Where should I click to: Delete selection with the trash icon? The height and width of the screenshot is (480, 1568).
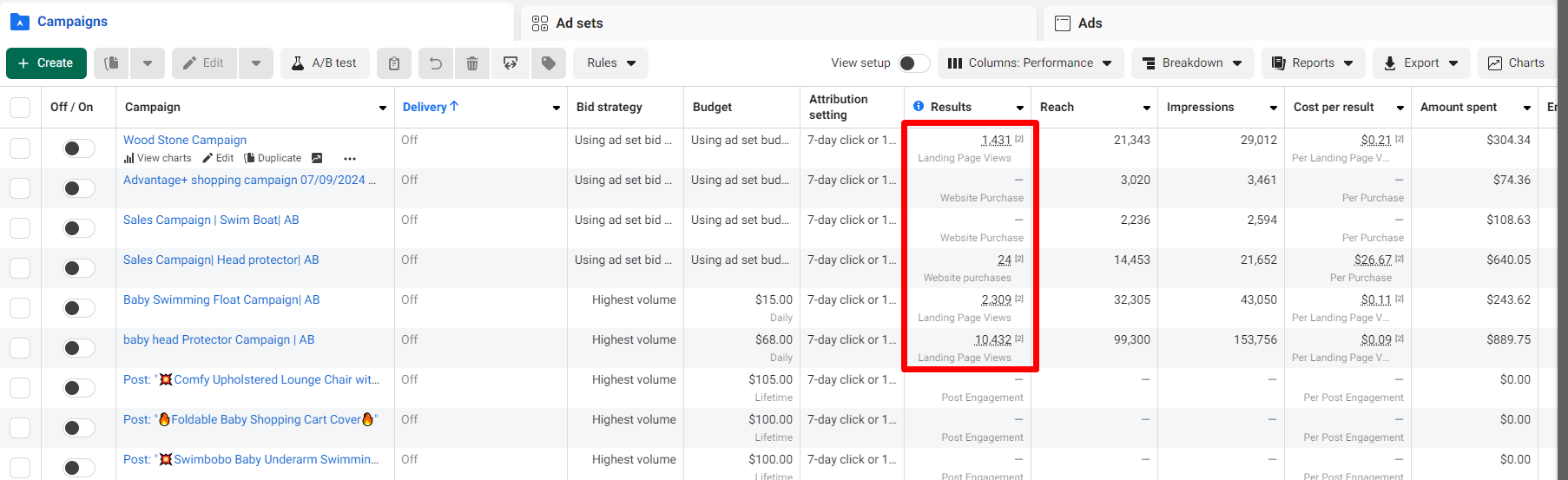click(x=472, y=63)
